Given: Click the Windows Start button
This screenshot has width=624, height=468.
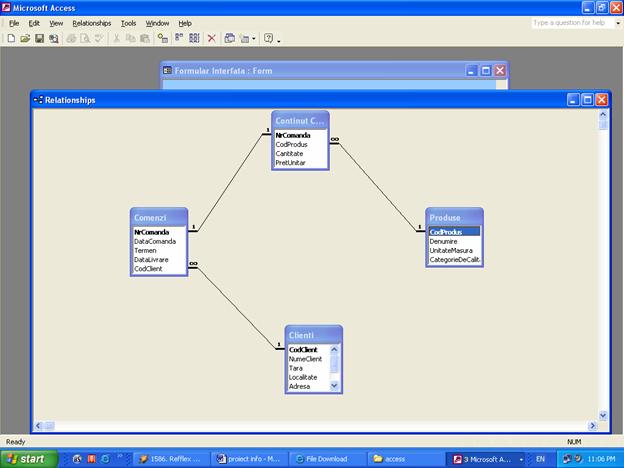Looking at the screenshot, I should pos(28,459).
